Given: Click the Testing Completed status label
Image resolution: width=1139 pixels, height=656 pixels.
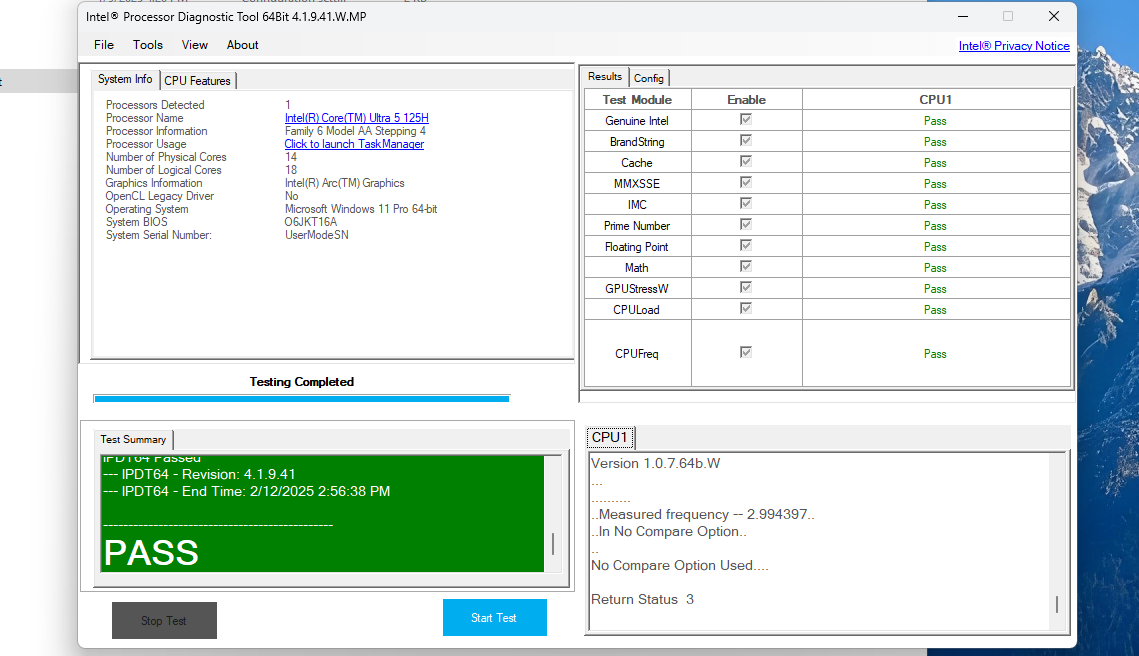Looking at the screenshot, I should (x=301, y=381).
